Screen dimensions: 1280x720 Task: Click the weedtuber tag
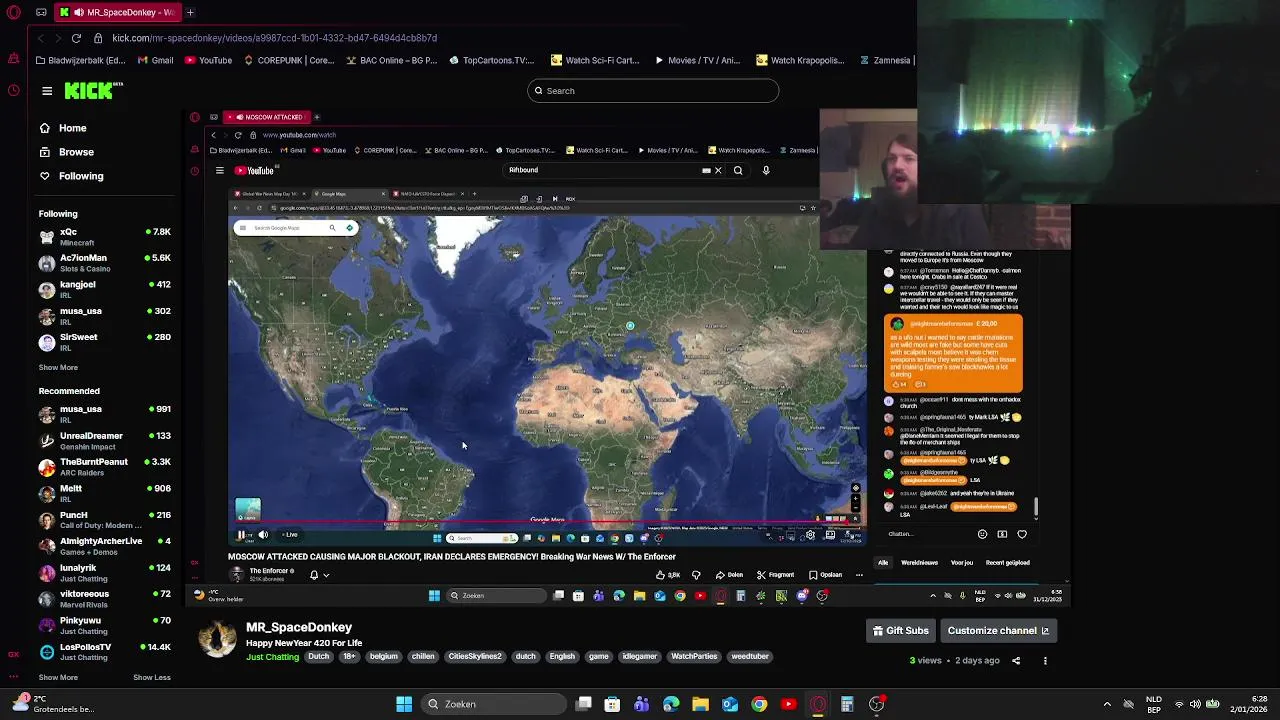tap(750, 657)
